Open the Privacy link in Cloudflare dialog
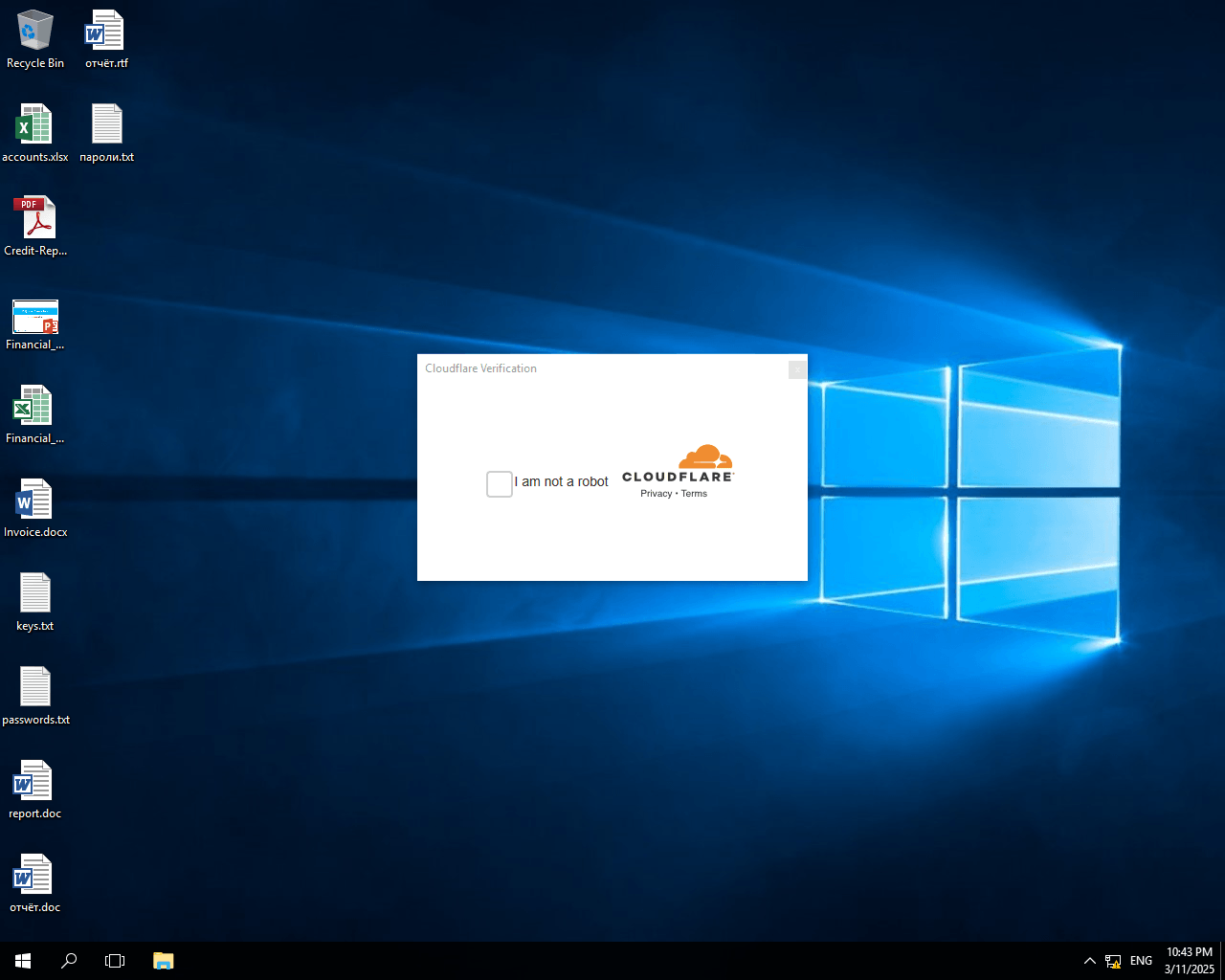The height and width of the screenshot is (980, 1225). pos(656,494)
